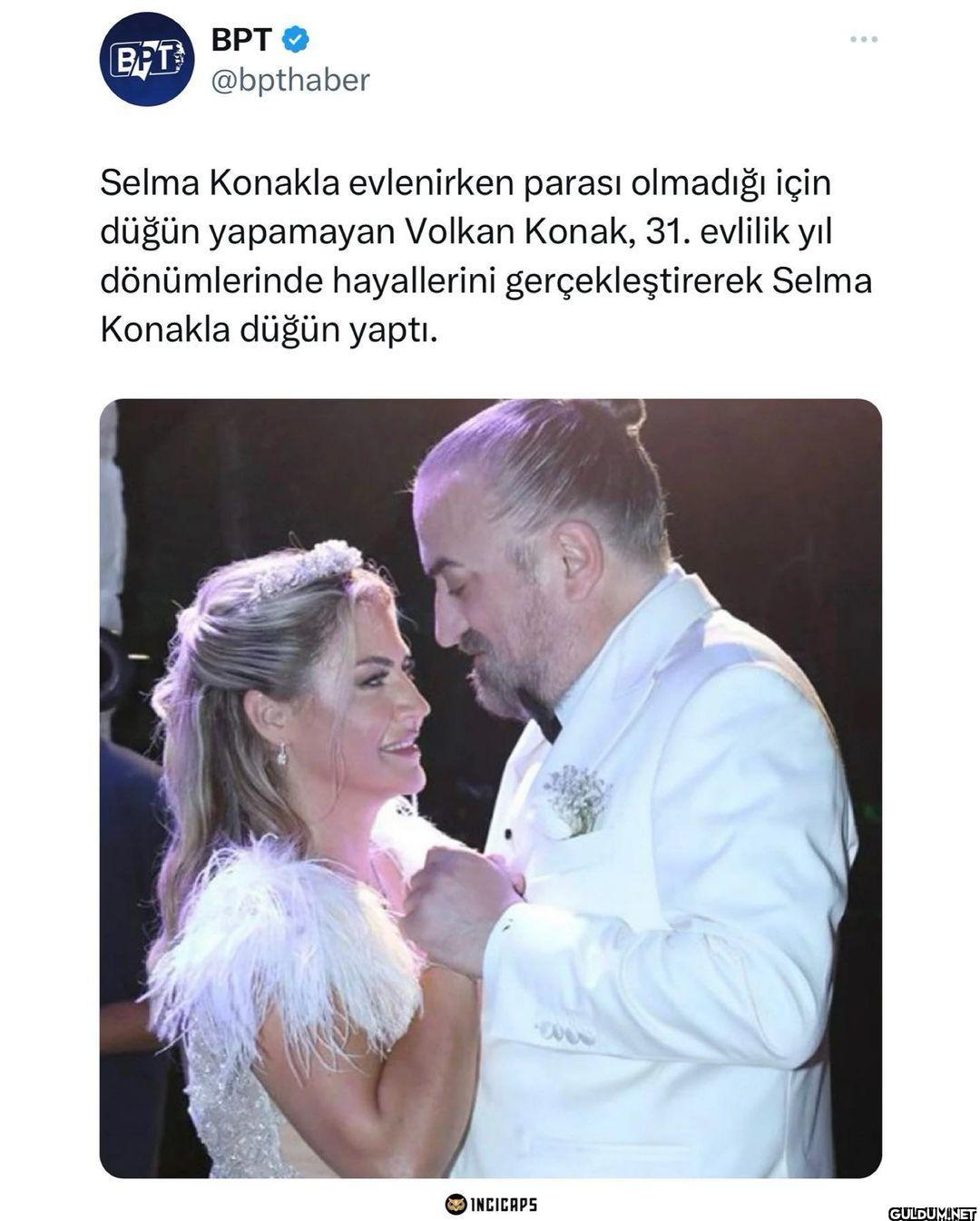The width and height of the screenshot is (980, 1221).
Task: Click the last line "Konakla düğün yaptı."
Action: pos(269,330)
